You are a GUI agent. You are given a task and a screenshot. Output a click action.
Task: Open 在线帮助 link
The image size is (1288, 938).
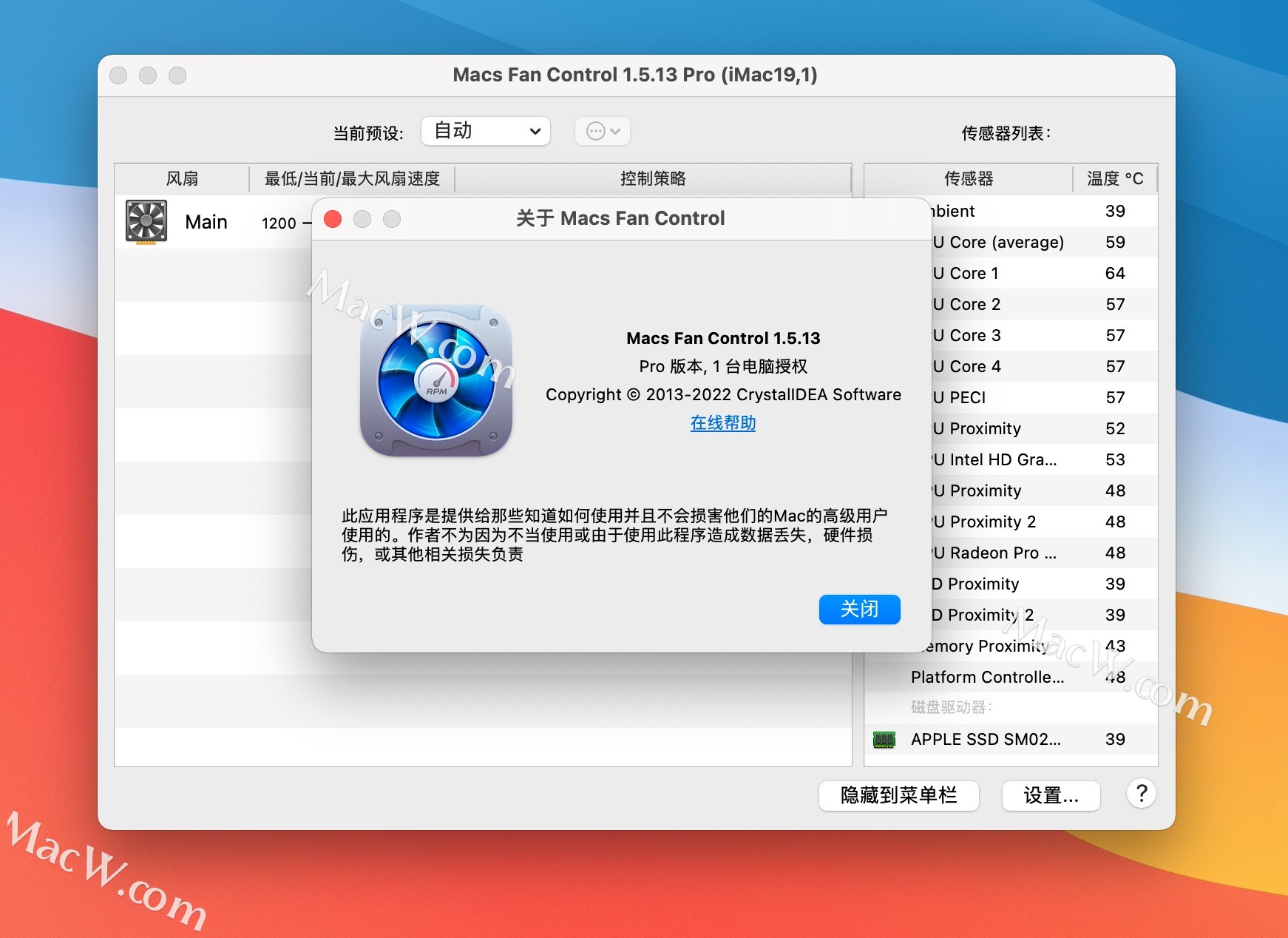722,422
